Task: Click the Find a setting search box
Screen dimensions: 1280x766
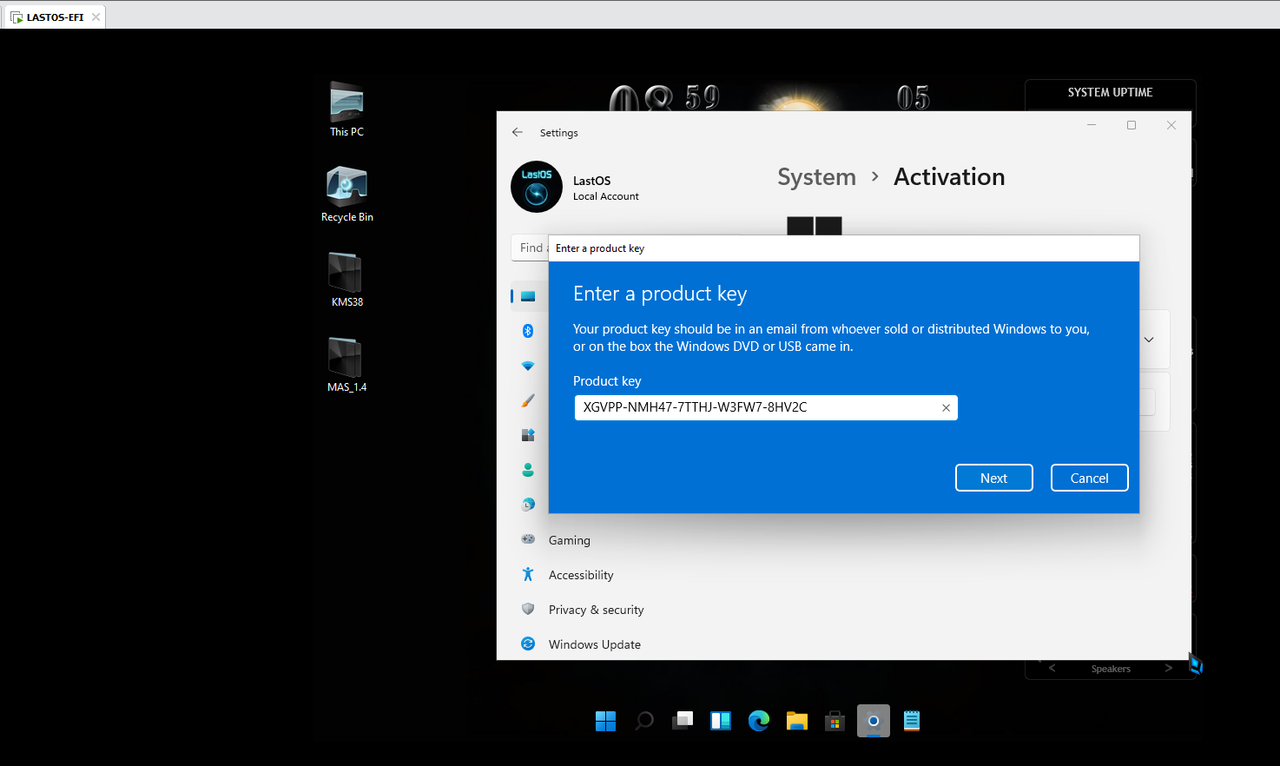Action: 530,248
